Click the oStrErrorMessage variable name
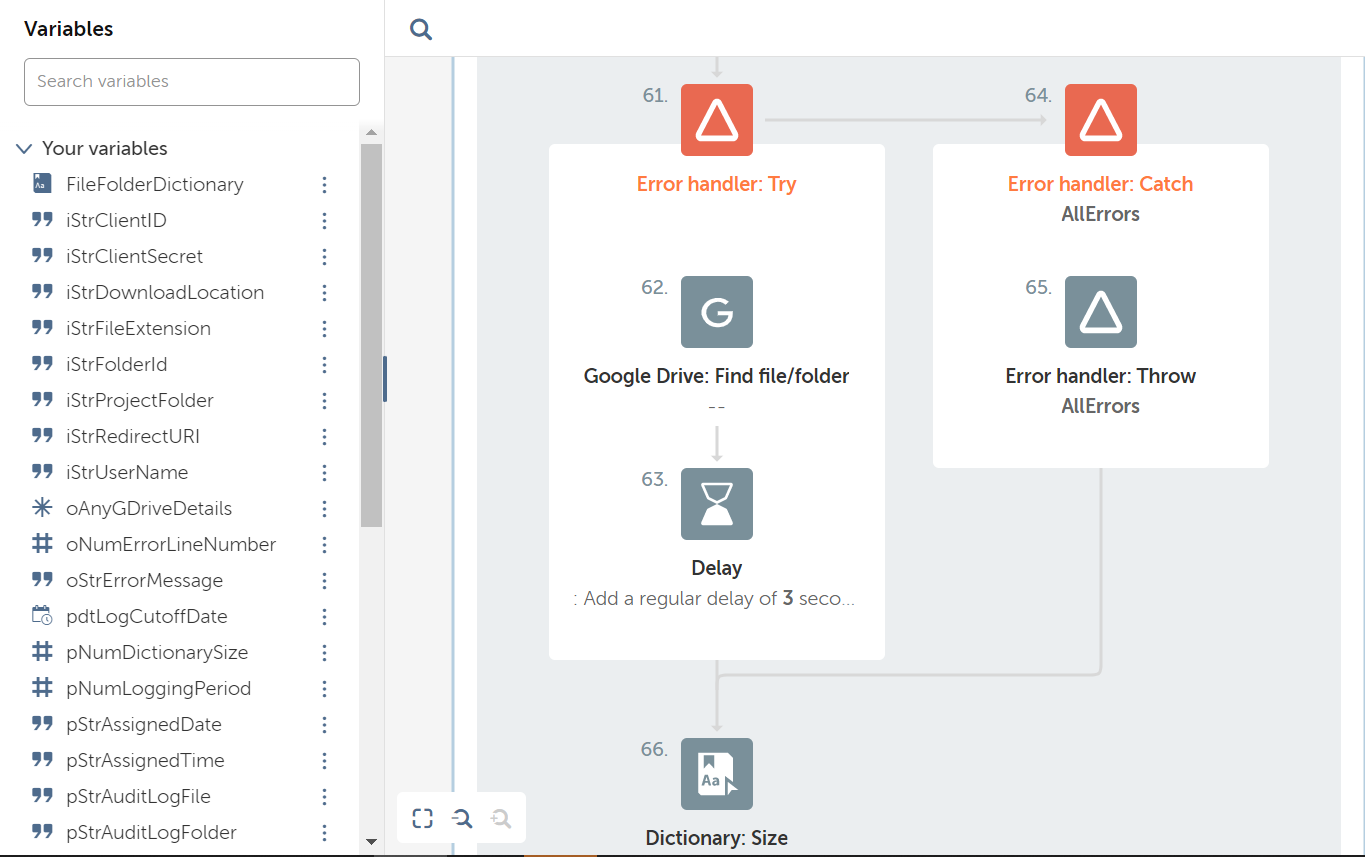 coord(144,581)
